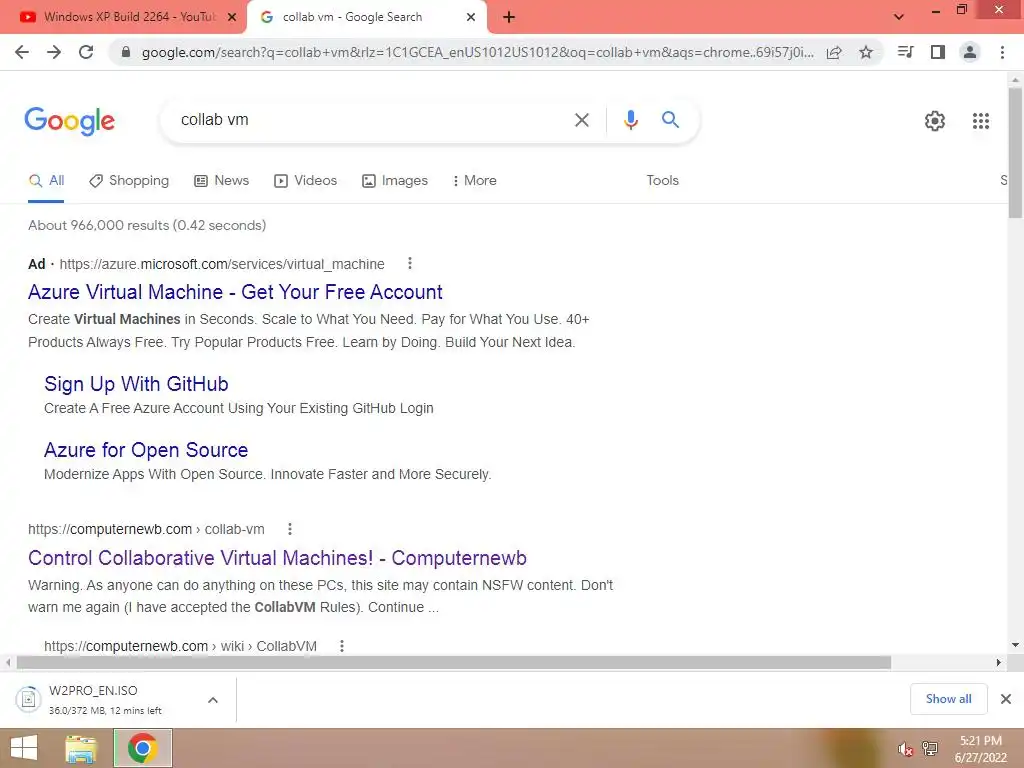Open the tab search dropdown

(x=899, y=17)
